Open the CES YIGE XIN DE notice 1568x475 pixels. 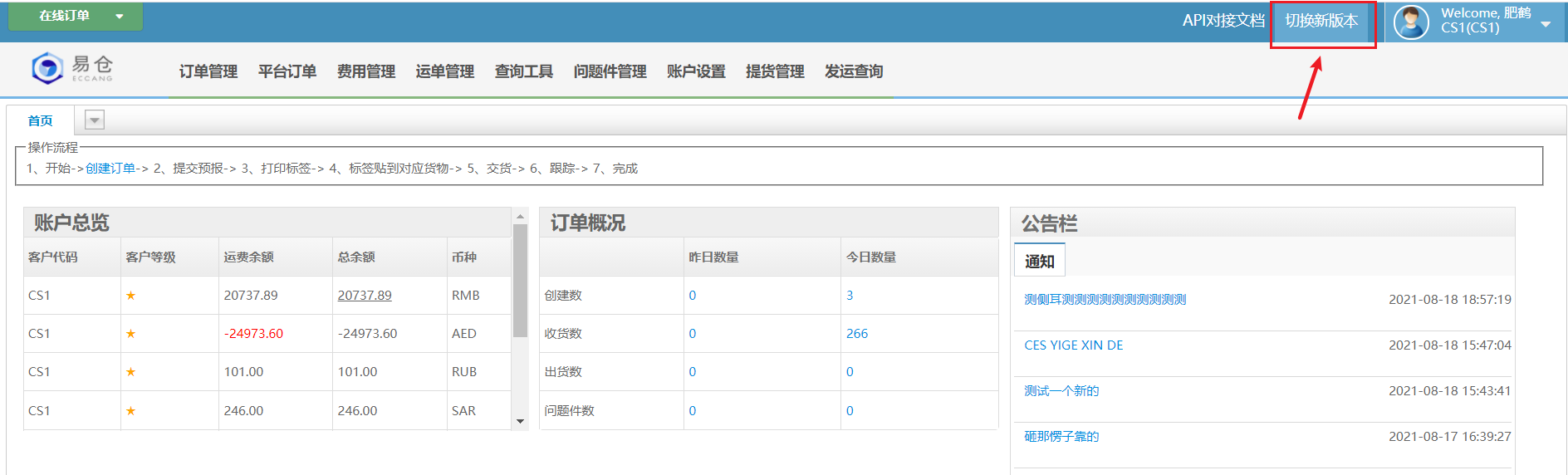click(1073, 345)
